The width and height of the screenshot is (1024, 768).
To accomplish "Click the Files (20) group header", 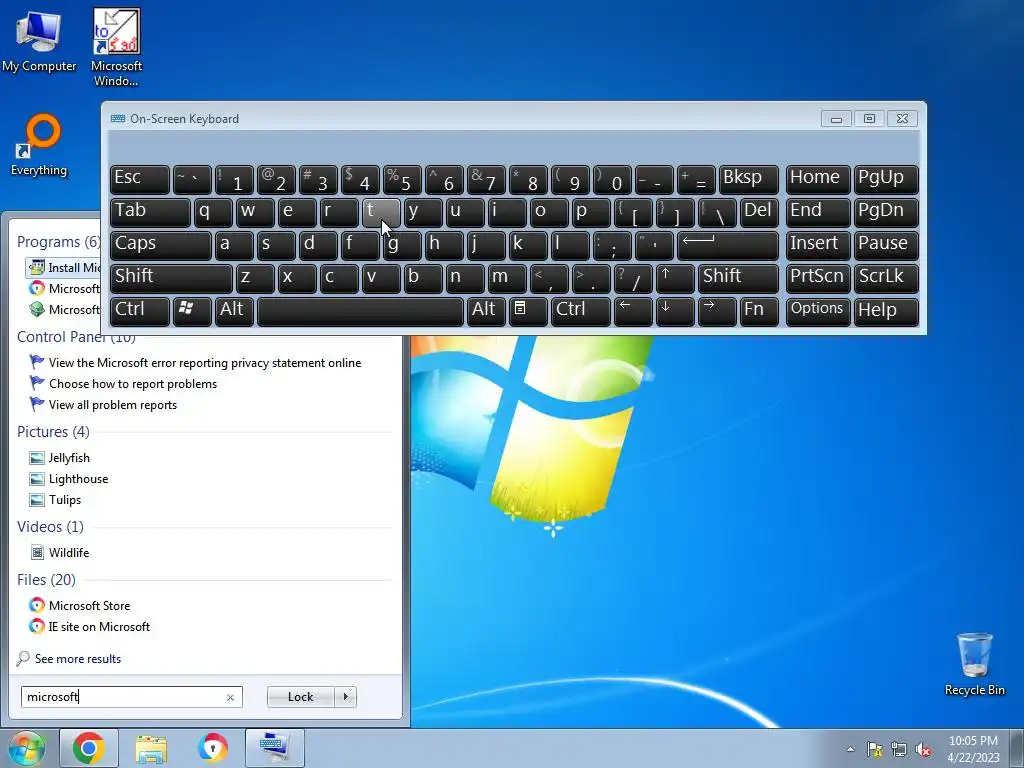I will [46, 580].
